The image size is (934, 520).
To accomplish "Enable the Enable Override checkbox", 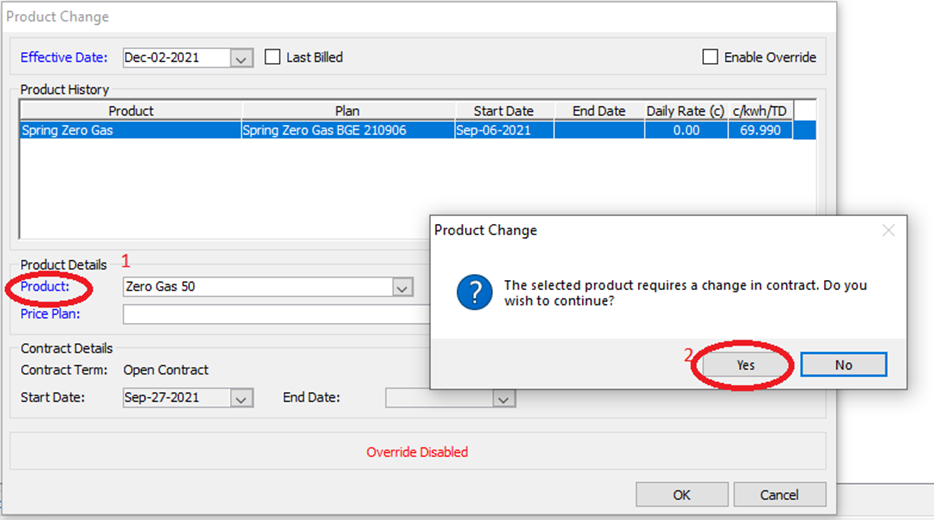I will [x=710, y=57].
